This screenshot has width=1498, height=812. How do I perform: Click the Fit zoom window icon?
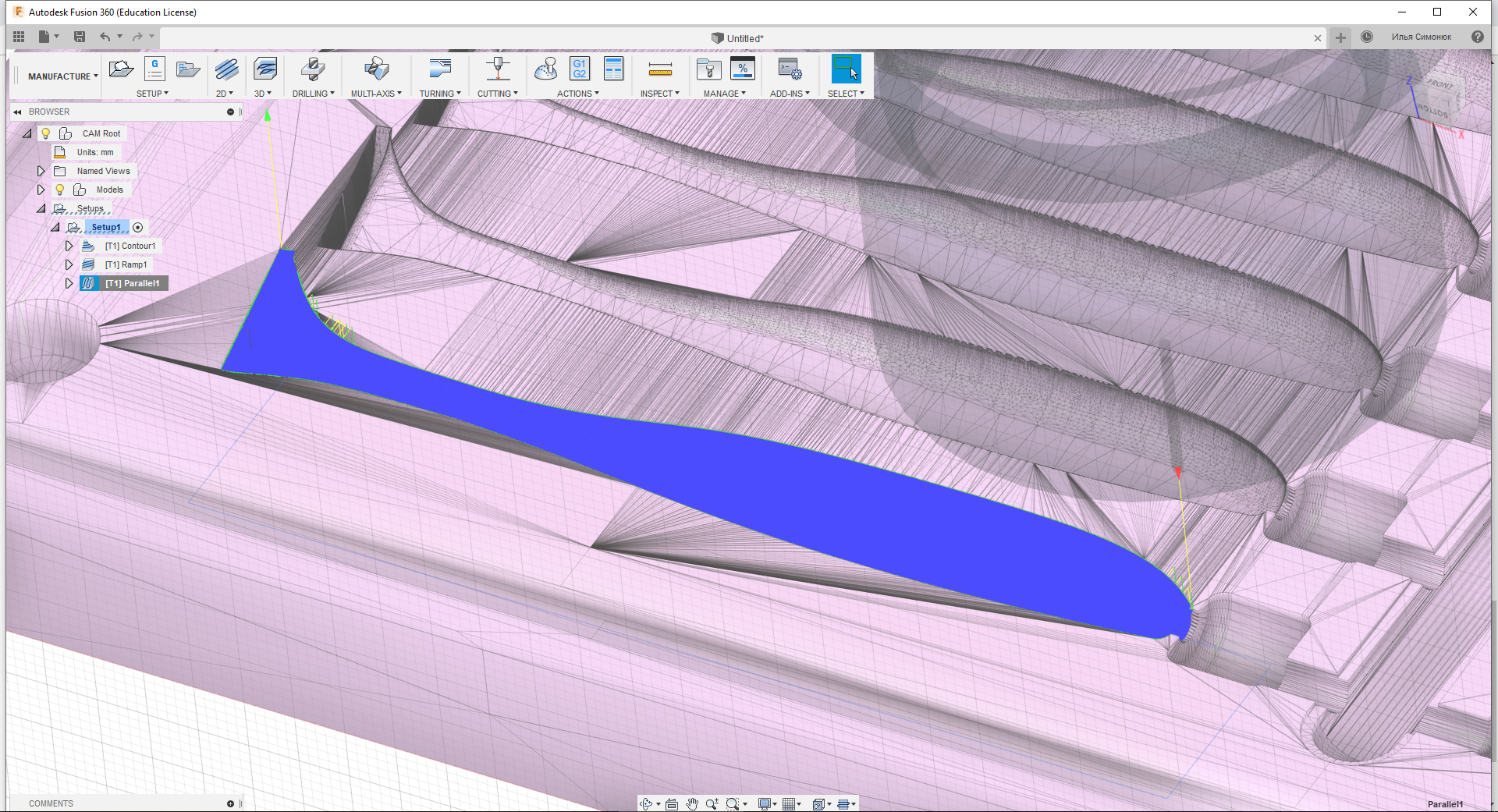(732, 803)
